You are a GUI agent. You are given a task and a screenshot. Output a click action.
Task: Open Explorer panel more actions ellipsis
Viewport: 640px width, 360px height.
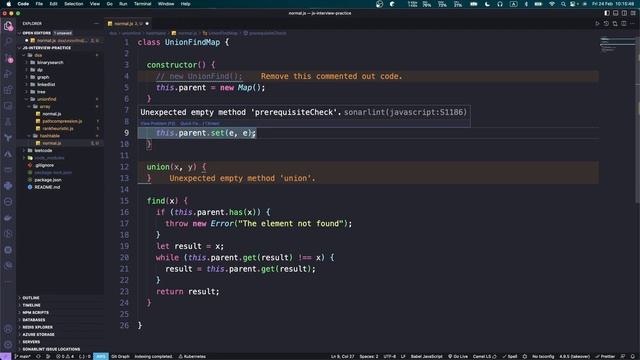point(96,24)
